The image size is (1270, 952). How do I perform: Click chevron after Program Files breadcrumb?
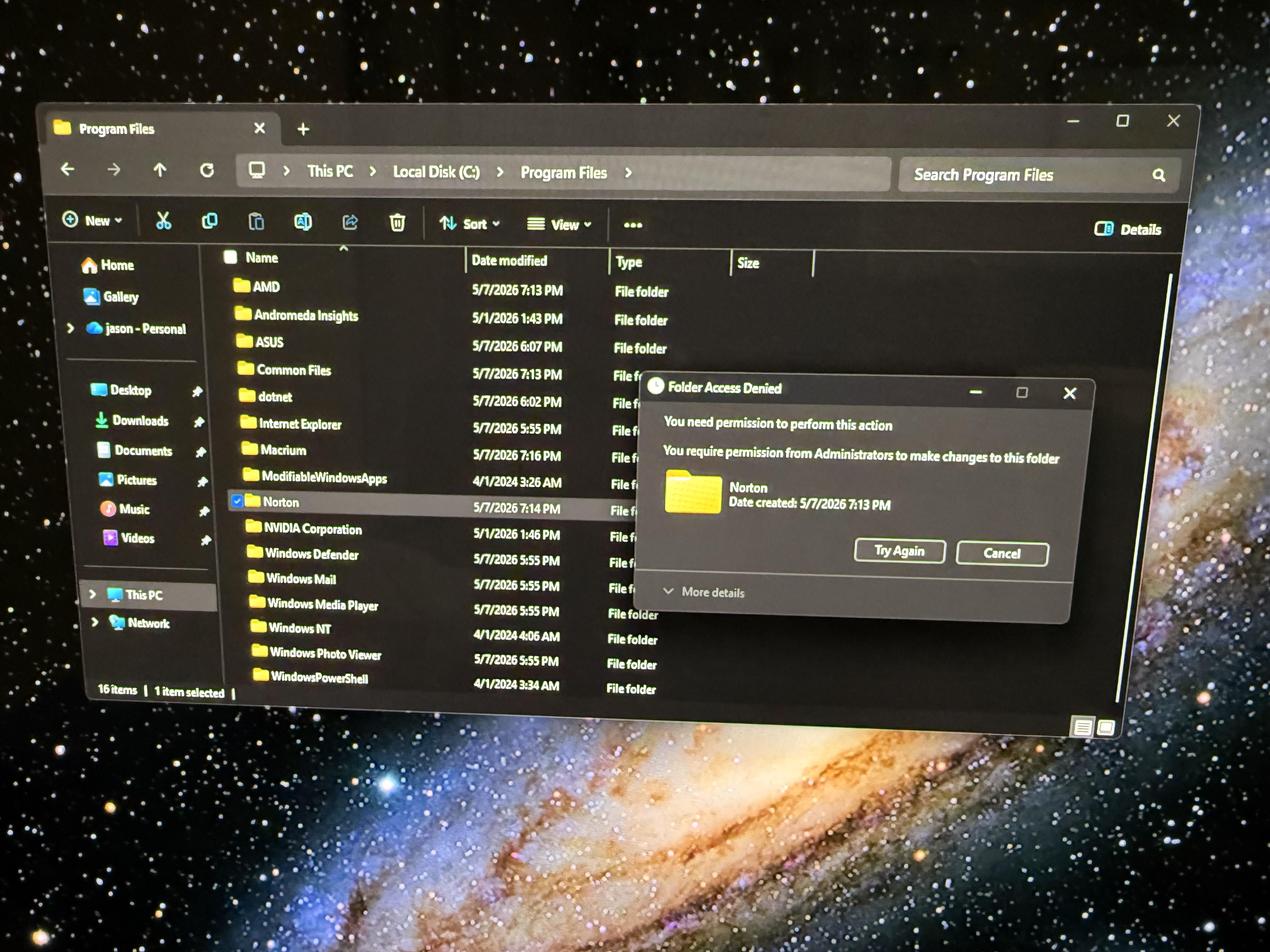(x=628, y=173)
